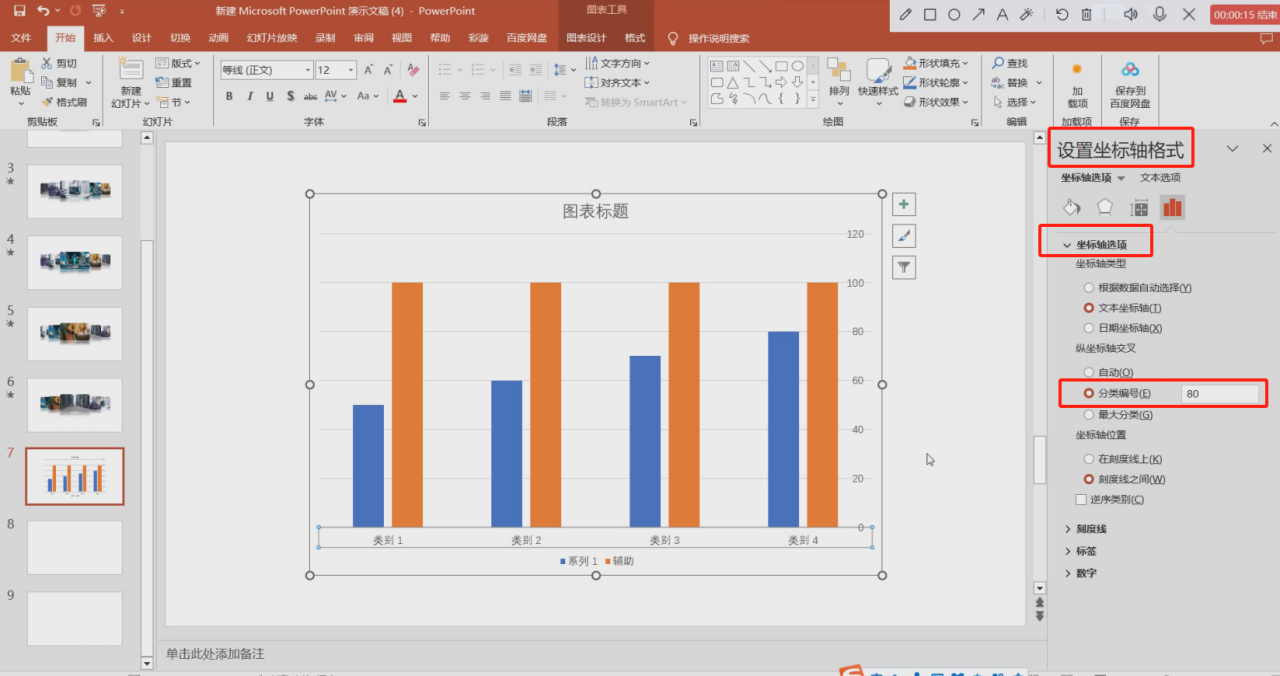Select the Format Painter (格式刷) tool
Viewport: 1280px width, 676px height.
(63, 101)
